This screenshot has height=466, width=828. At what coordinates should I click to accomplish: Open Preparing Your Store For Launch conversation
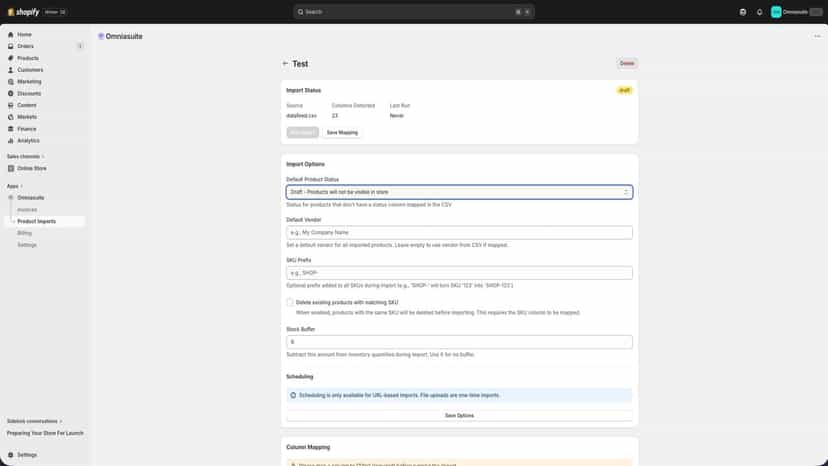pos(45,433)
